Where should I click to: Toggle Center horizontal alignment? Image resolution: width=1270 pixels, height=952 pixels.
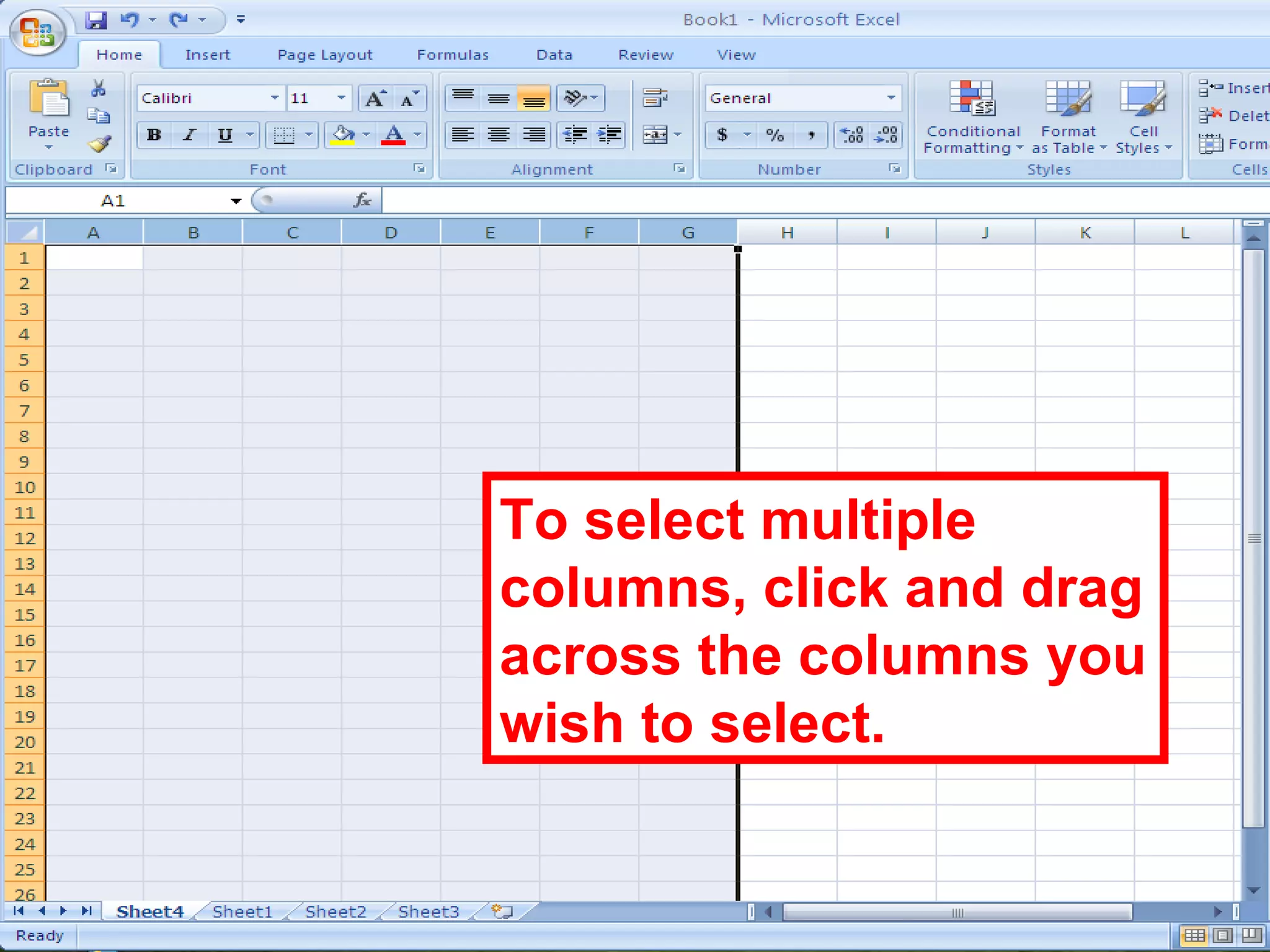498,134
